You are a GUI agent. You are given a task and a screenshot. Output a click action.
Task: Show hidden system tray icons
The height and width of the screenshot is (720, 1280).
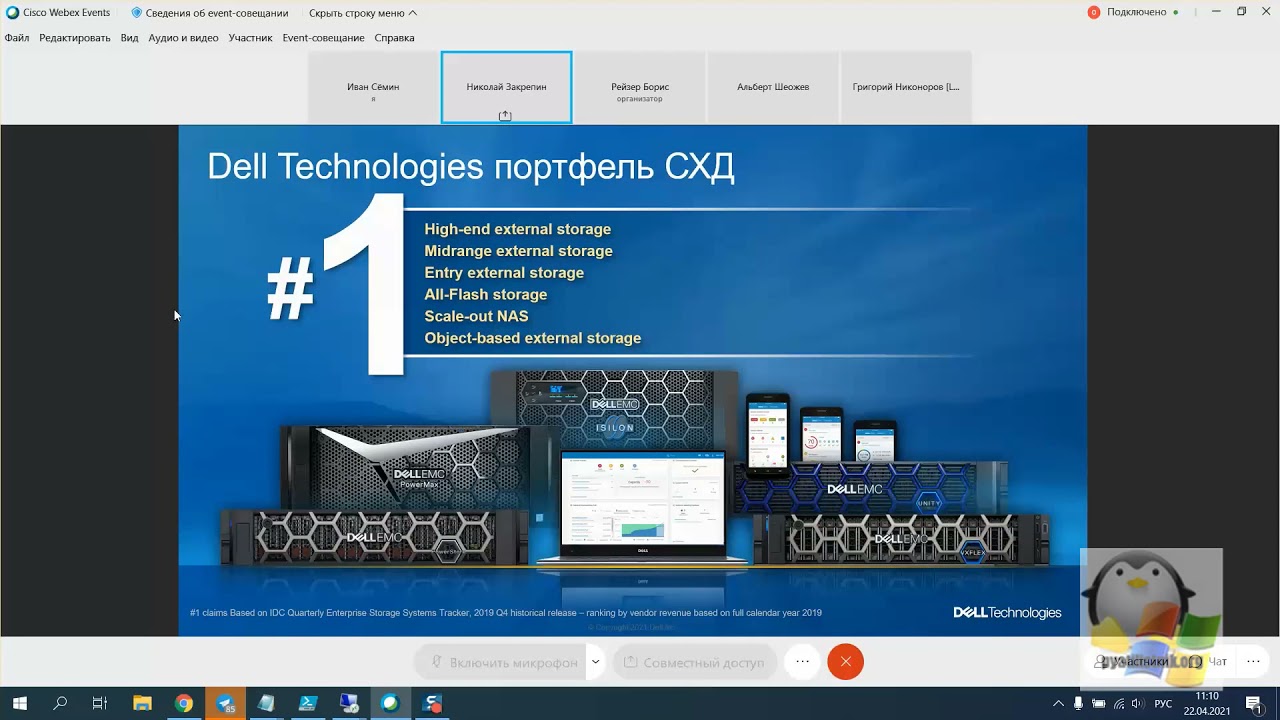point(1058,703)
